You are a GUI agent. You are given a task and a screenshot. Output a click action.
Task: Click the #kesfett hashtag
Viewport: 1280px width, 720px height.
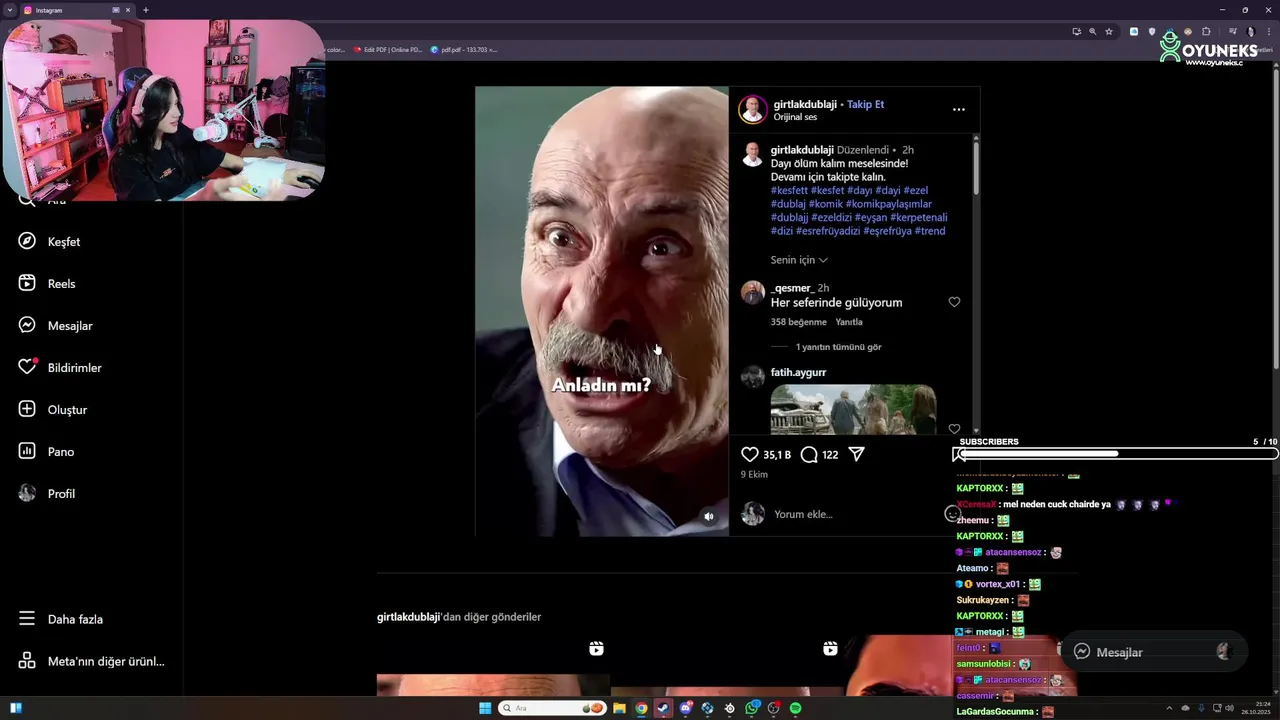tap(789, 190)
